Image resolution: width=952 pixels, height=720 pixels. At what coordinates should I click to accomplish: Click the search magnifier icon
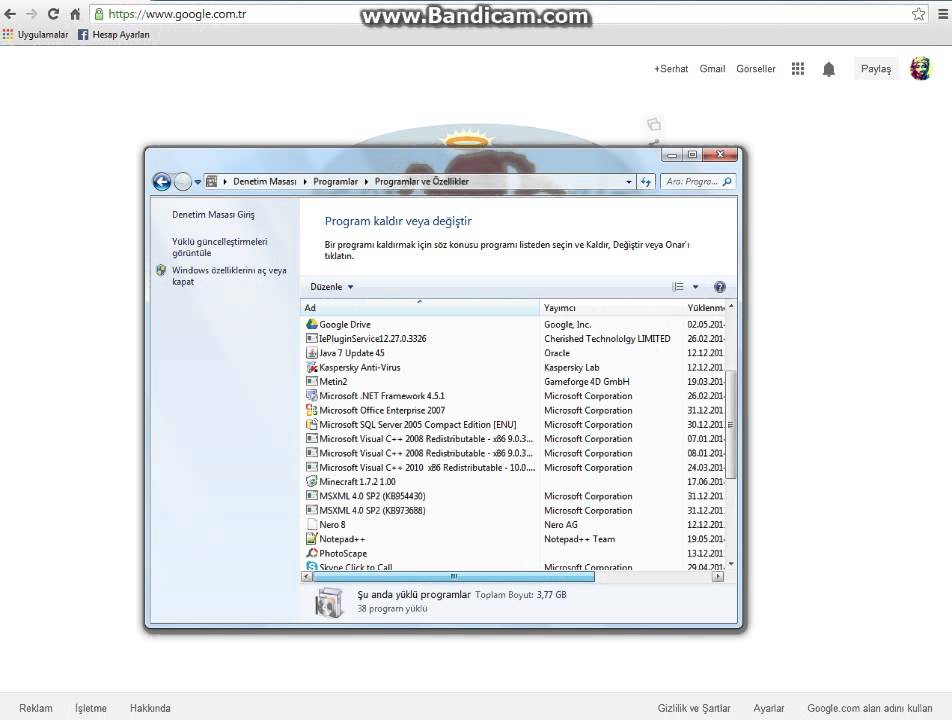click(727, 182)
